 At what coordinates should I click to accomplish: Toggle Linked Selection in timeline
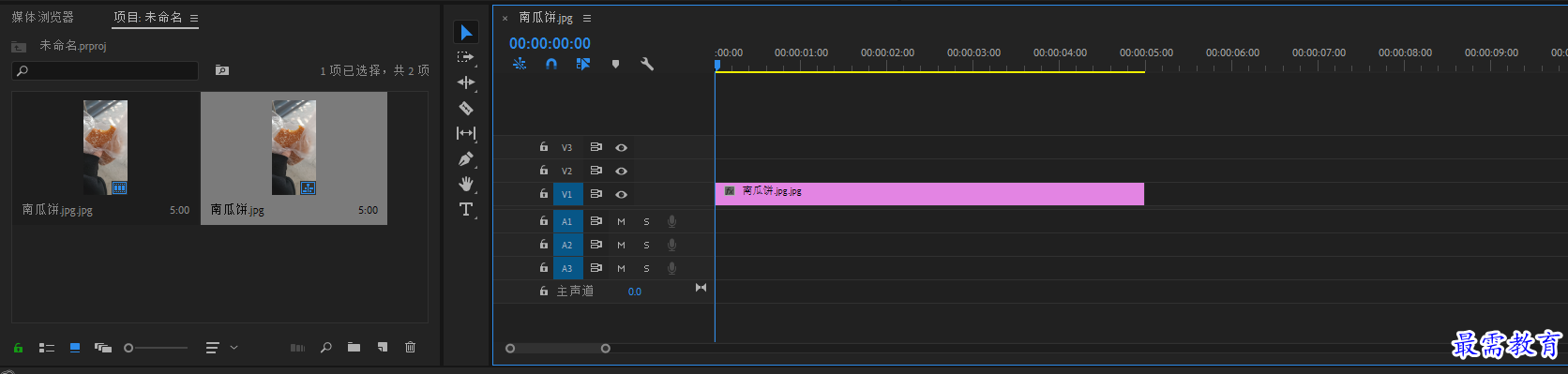583,64
